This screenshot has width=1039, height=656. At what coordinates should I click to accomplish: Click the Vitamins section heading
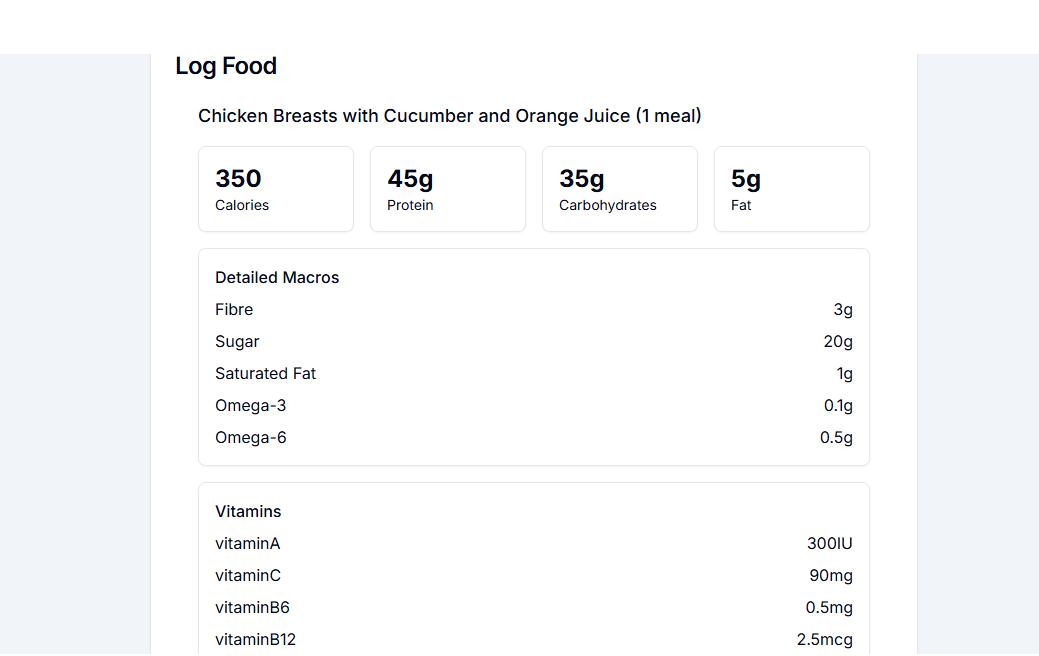pos(248,512)
